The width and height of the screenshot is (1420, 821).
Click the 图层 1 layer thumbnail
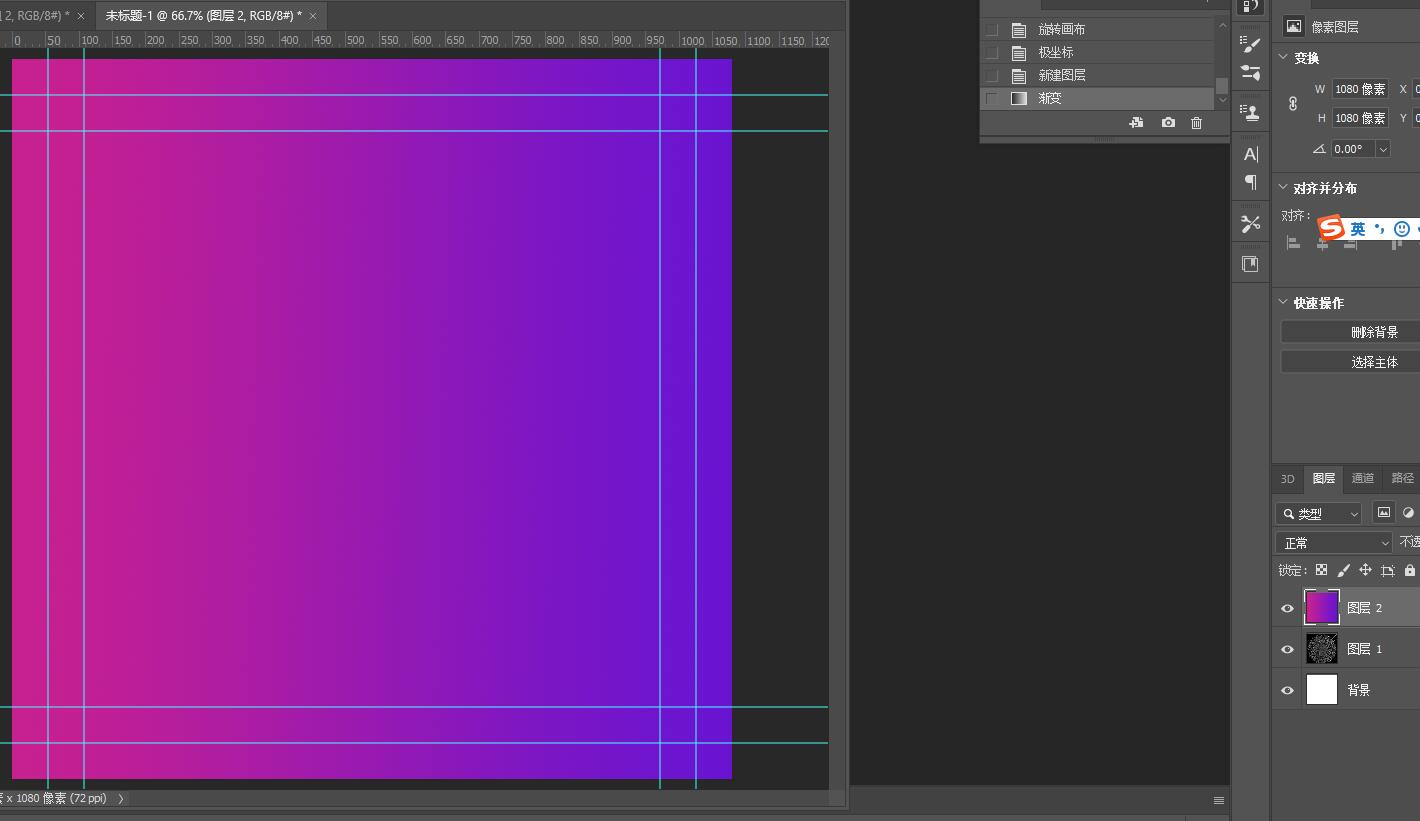1322,648
